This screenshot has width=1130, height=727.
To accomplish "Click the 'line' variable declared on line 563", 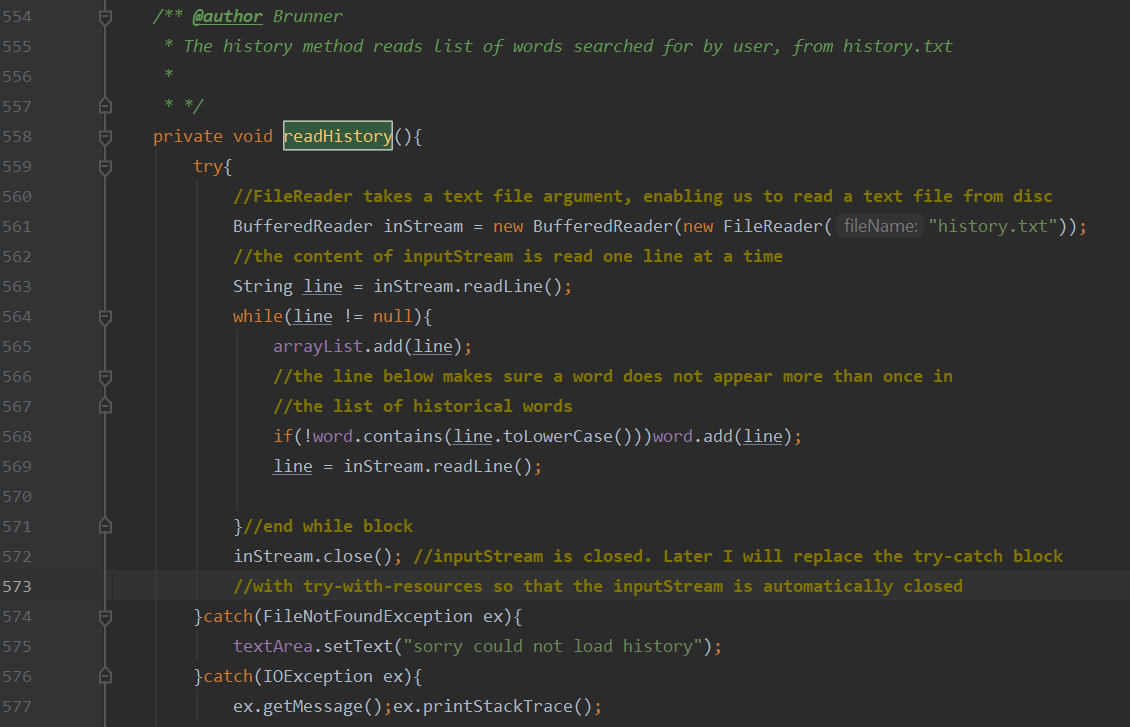I will tap(323, 286).
